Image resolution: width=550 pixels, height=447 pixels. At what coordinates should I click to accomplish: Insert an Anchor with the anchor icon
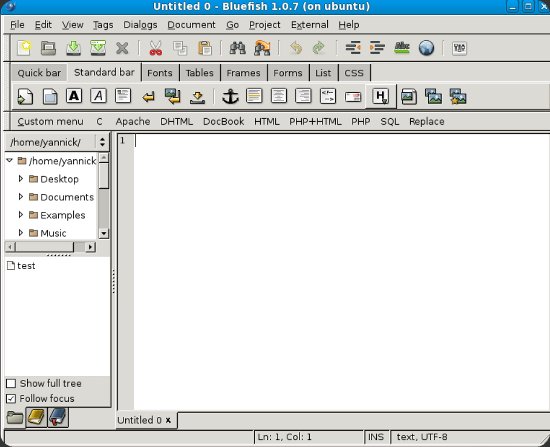tap(230, 96)
